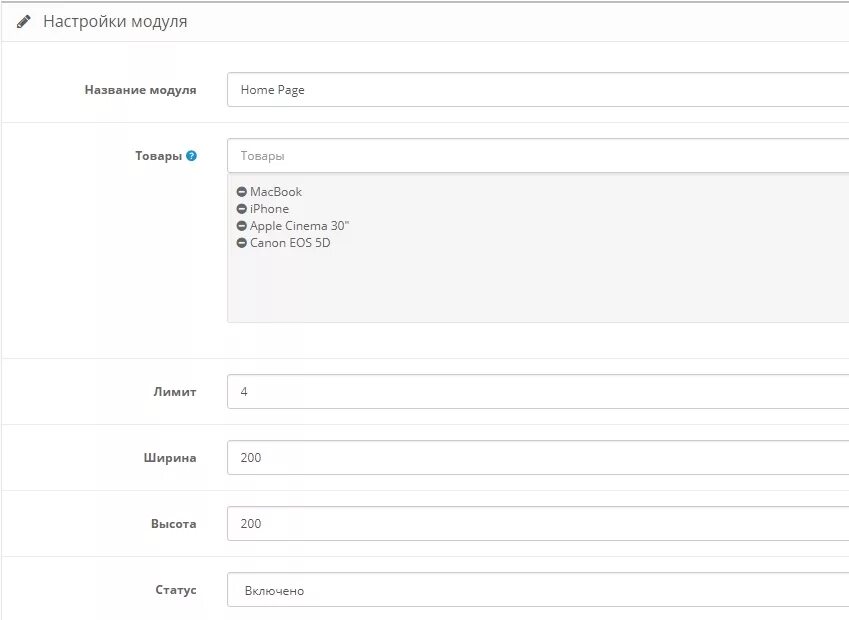Select the Apple Cinema 30" entry text
The height and width of the screenshot is (620, 849).
pos(299,226)
